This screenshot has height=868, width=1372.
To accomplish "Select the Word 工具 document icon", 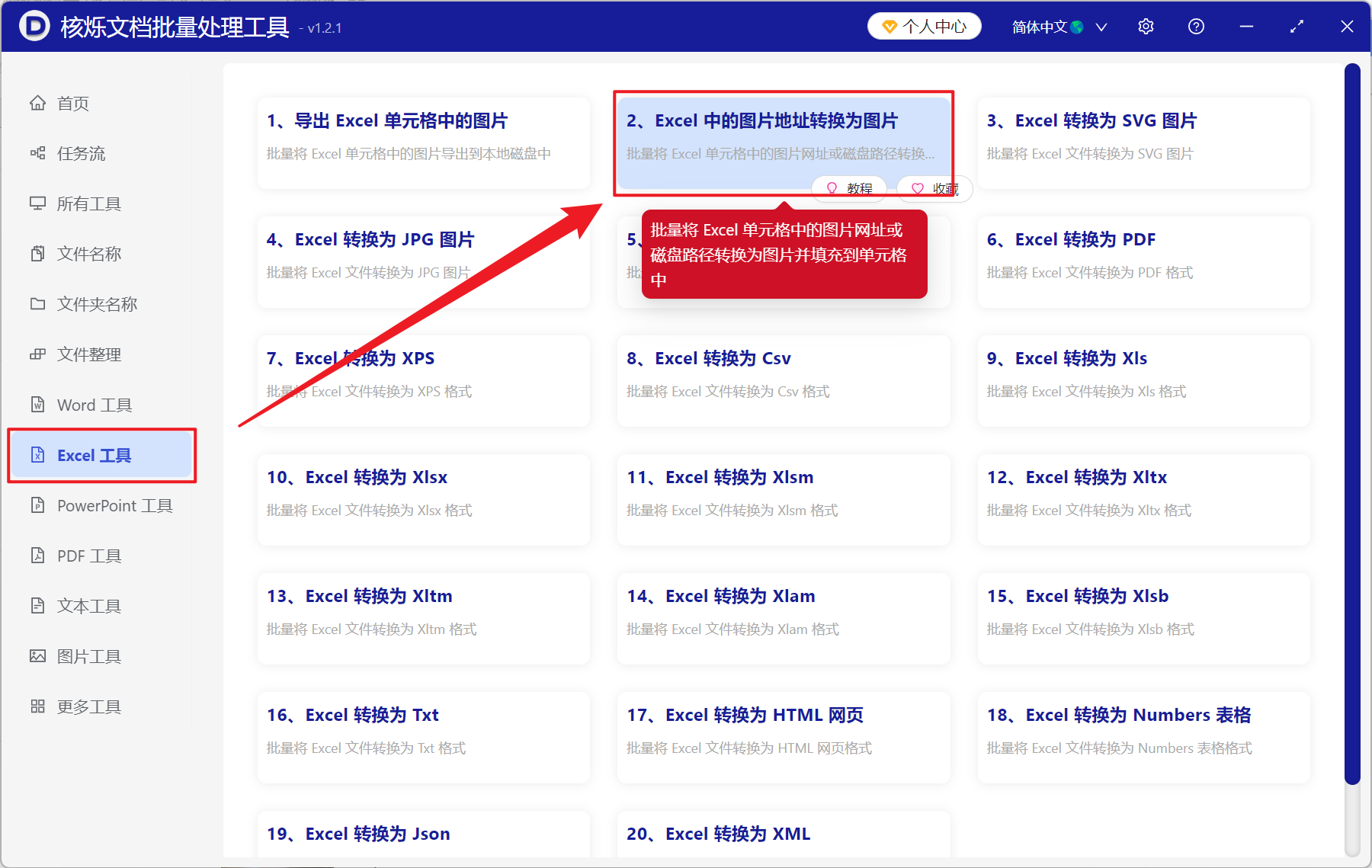I will click(38, 405).
